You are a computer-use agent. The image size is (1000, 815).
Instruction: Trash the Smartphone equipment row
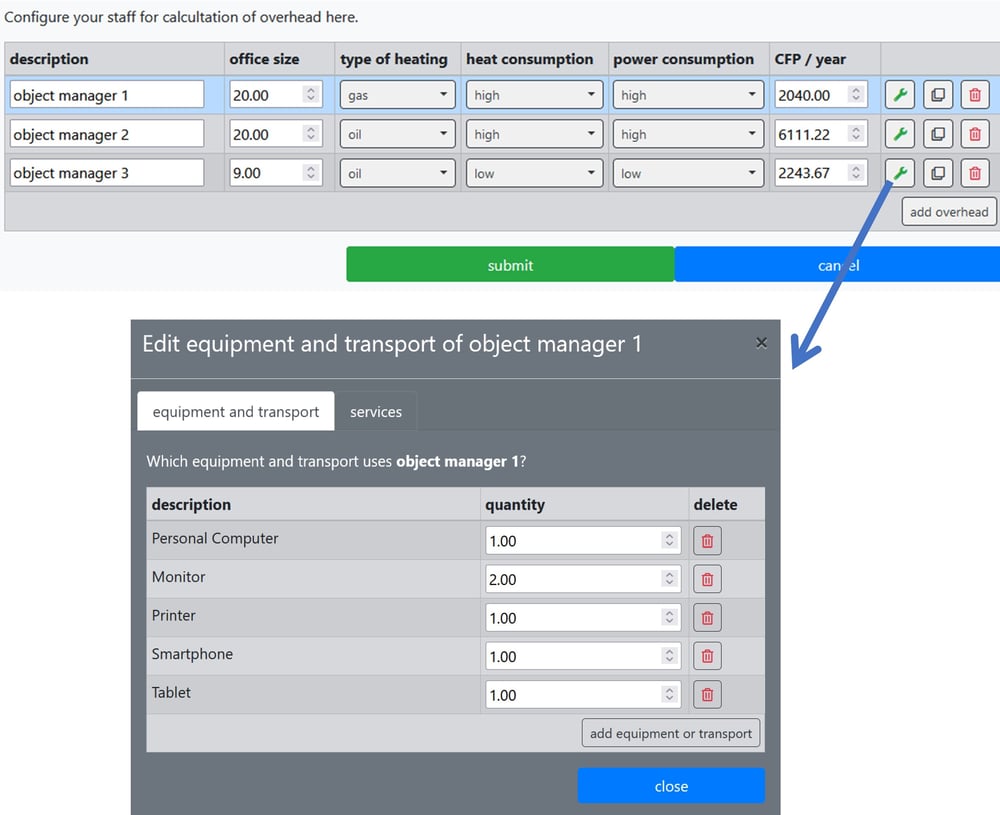click(707, 656)
